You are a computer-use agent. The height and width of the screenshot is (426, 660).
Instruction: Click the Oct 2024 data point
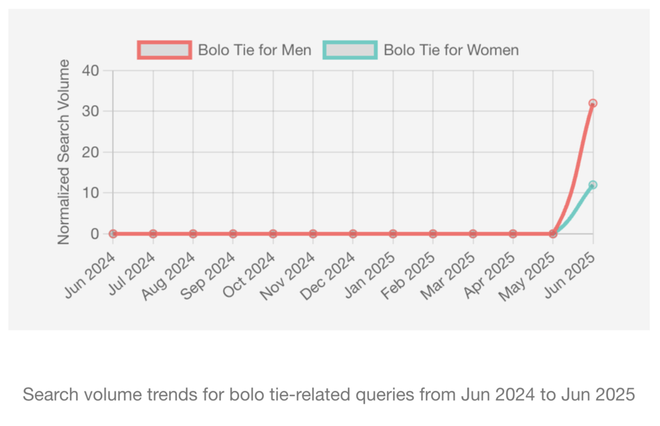click(x=273, y=234)
